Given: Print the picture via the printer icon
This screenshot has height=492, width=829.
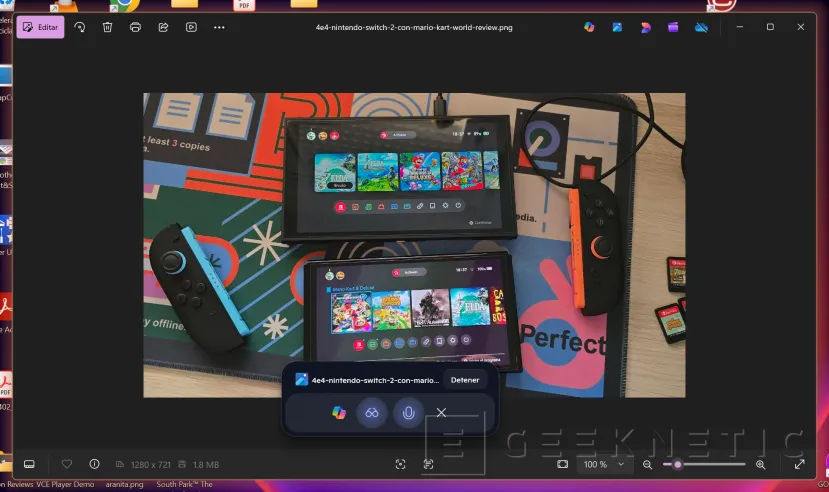Looking at the screenshot, I should pyautogui.click(x=135, y=27).
